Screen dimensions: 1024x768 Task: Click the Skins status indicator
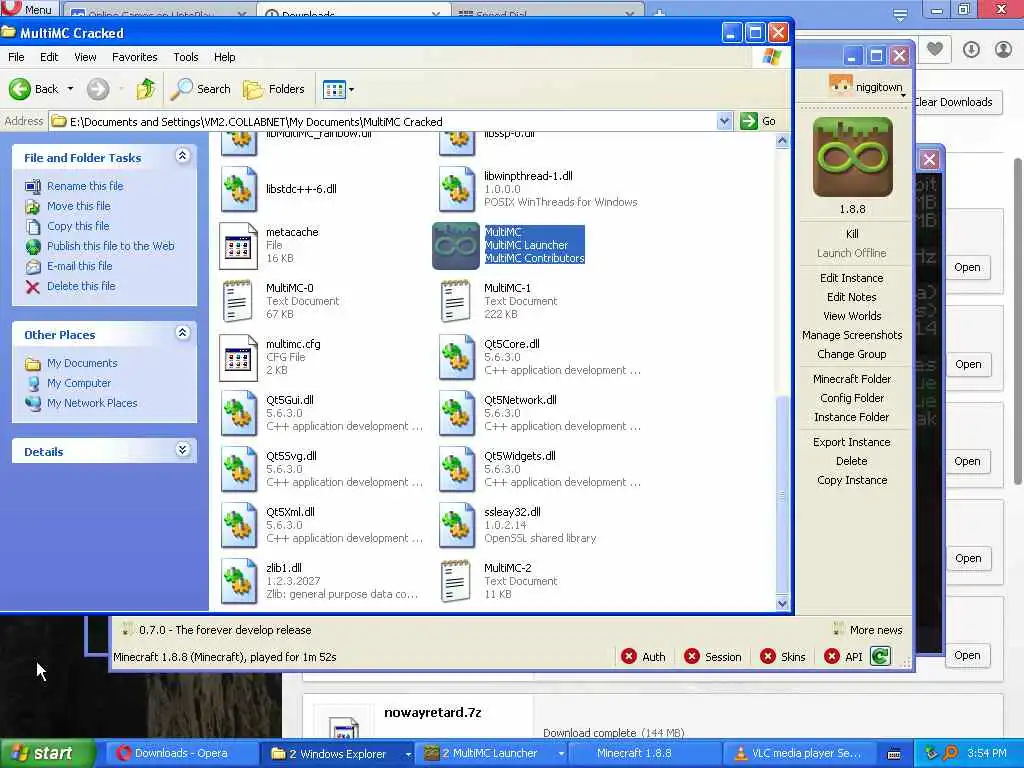(782, 657)
